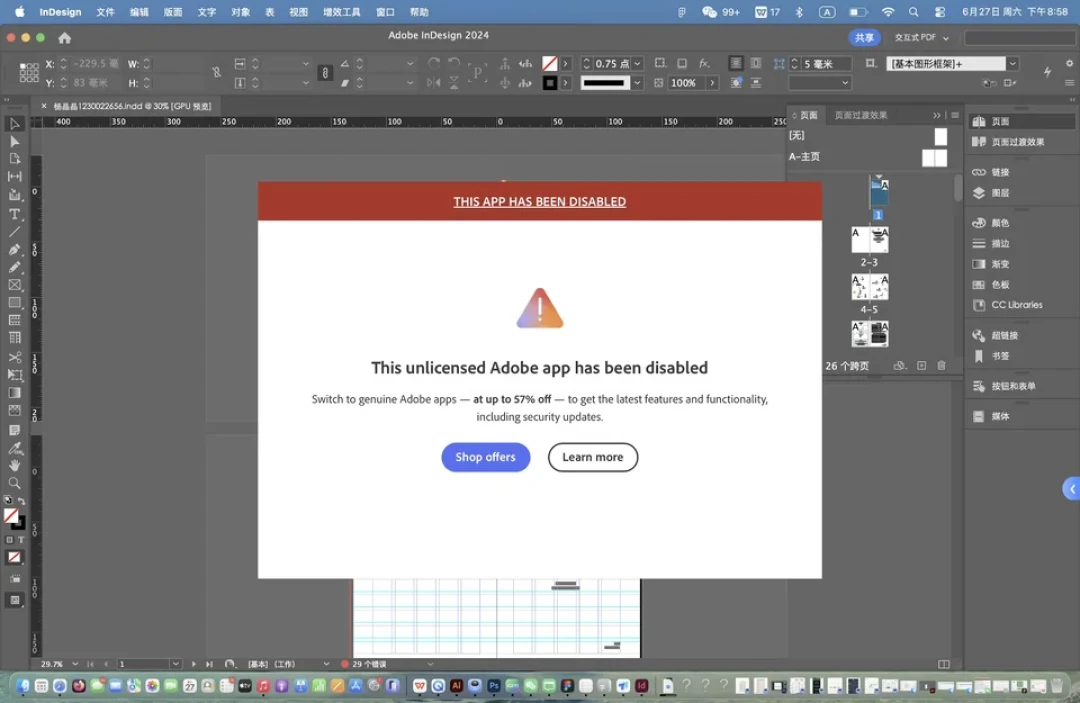Screen dimensions: 1080x703
Task: Open the stroke weight 0.75 dropdown
Action: [638, 63]
